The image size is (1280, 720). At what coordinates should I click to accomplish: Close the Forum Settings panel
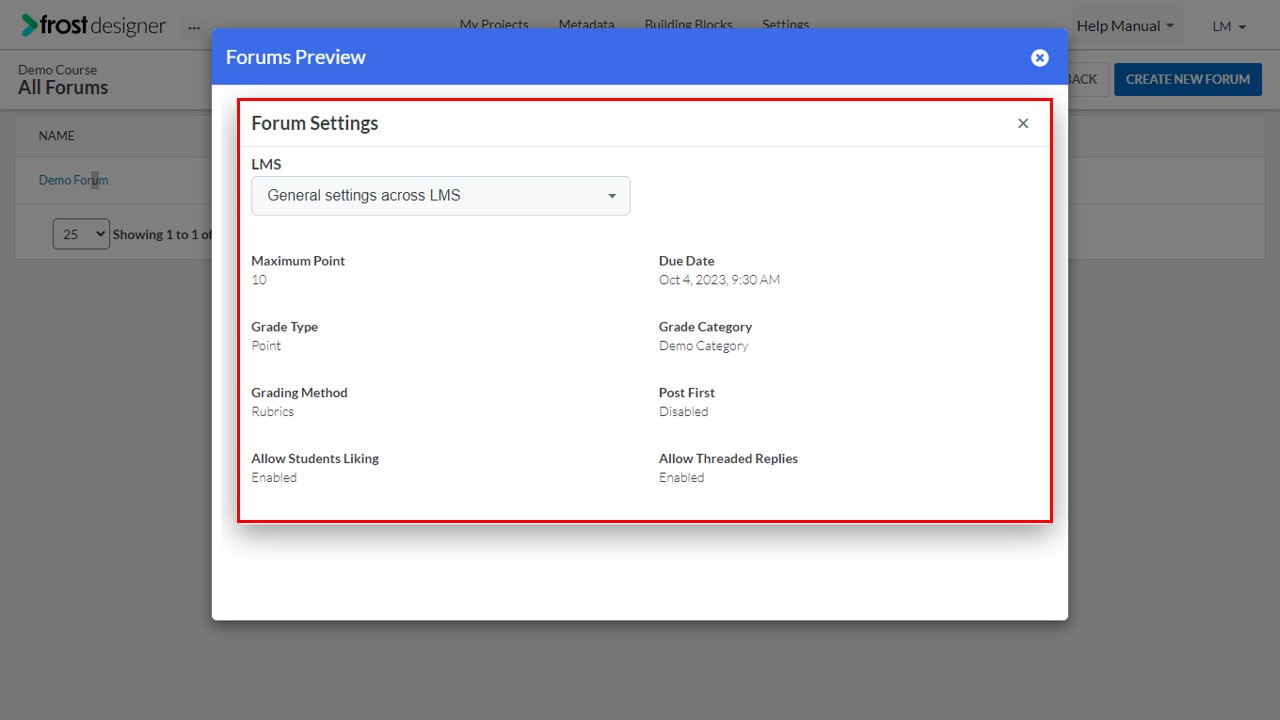[1023, 123]
